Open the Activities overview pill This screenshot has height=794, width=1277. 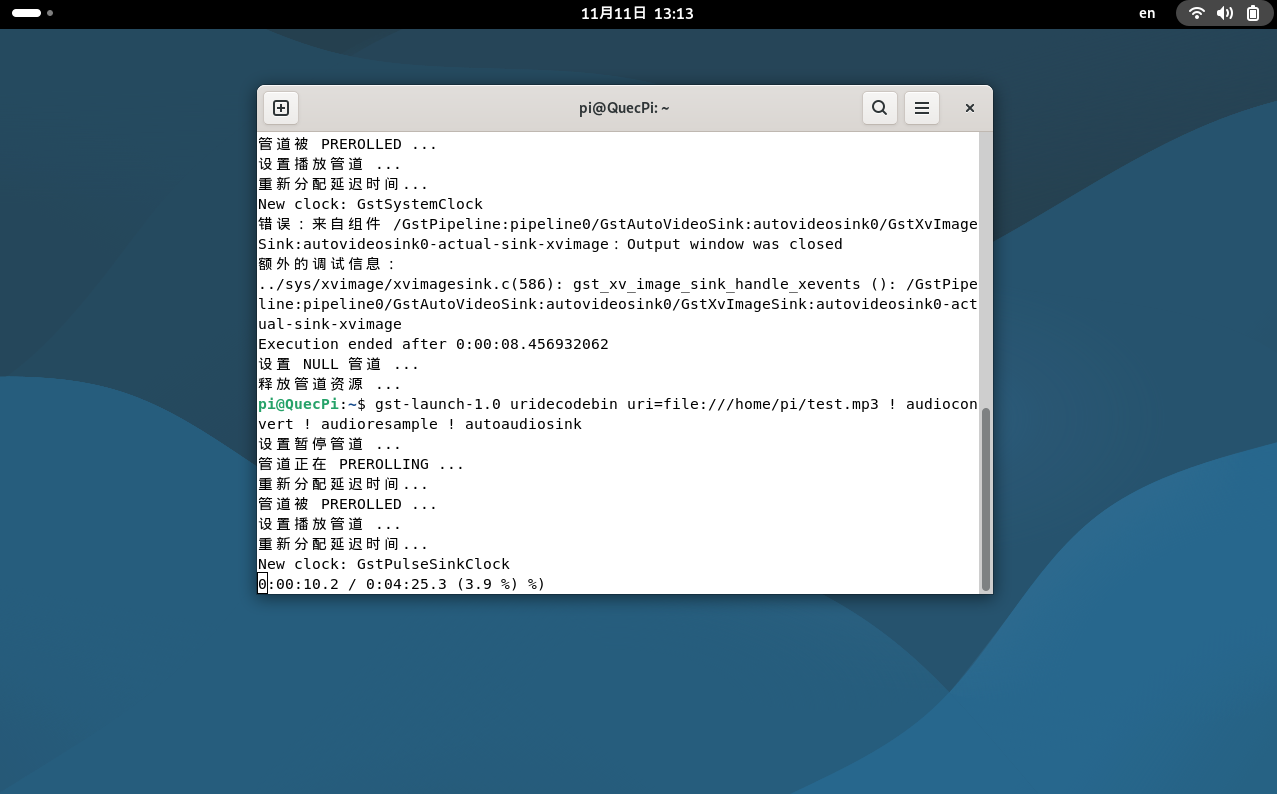(x=26, y=13)
